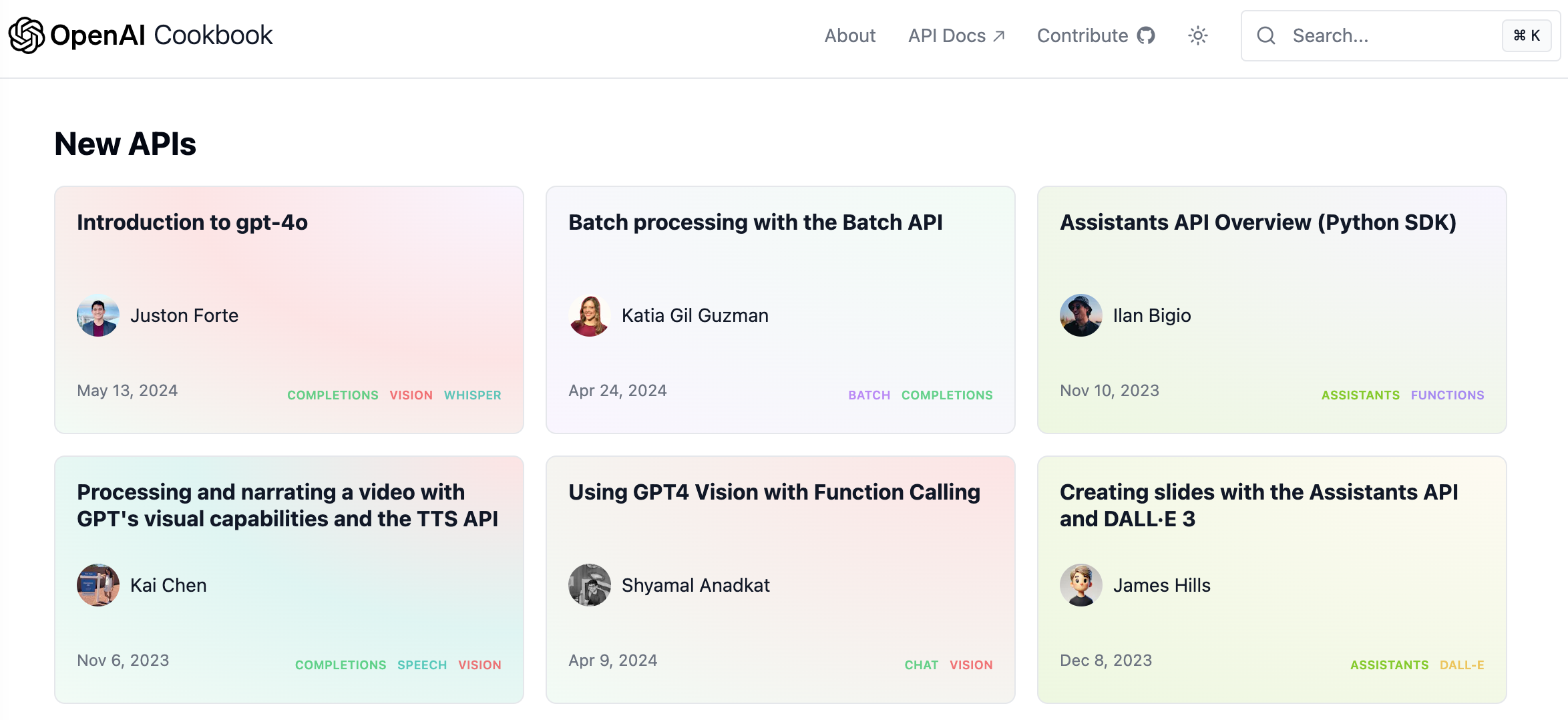Select VISION tag on gpt-4o card
Image resolution: width=1568 pixels, height=720 pixels.
click(411, 395)
